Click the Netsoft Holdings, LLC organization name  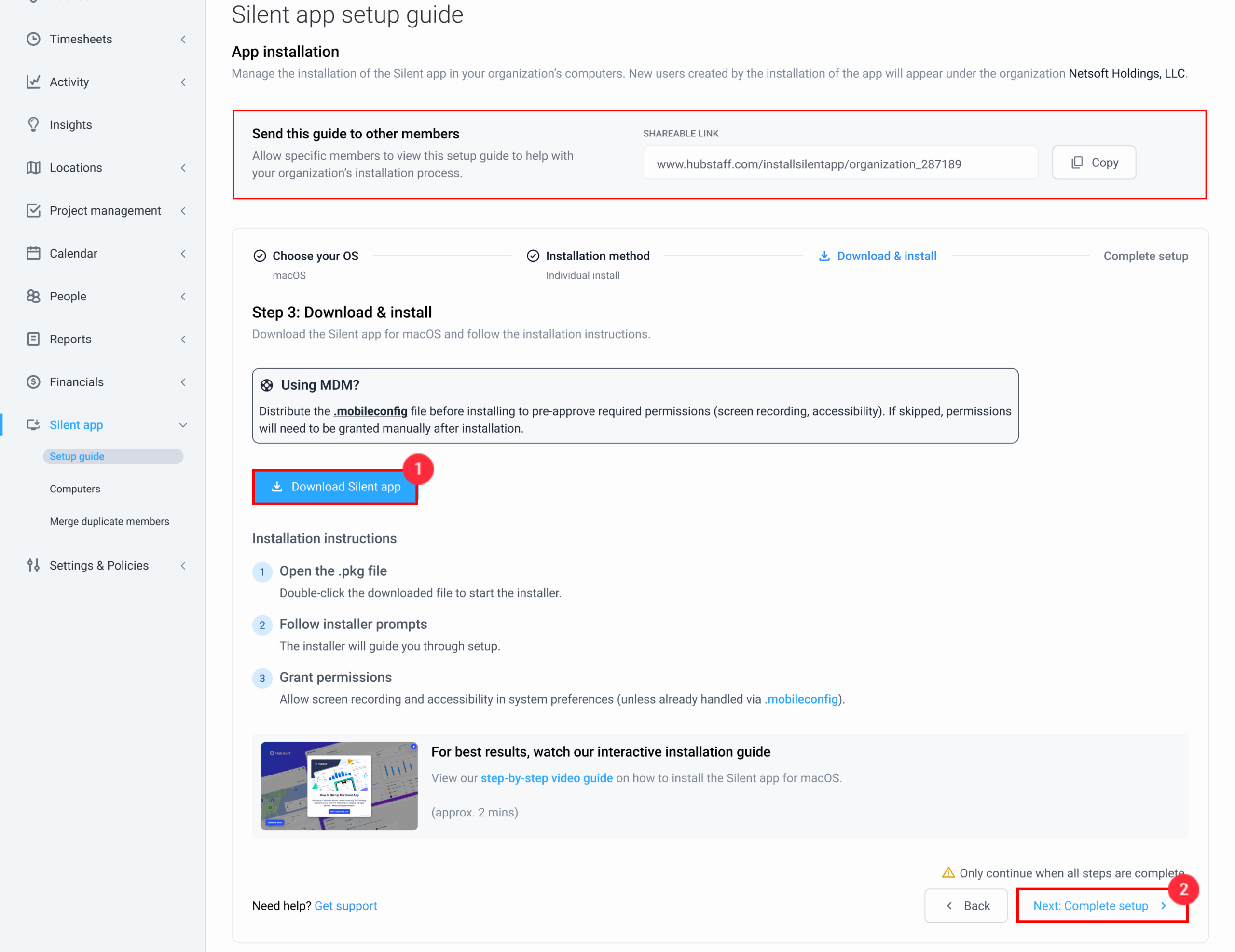tap(1126, 73)
